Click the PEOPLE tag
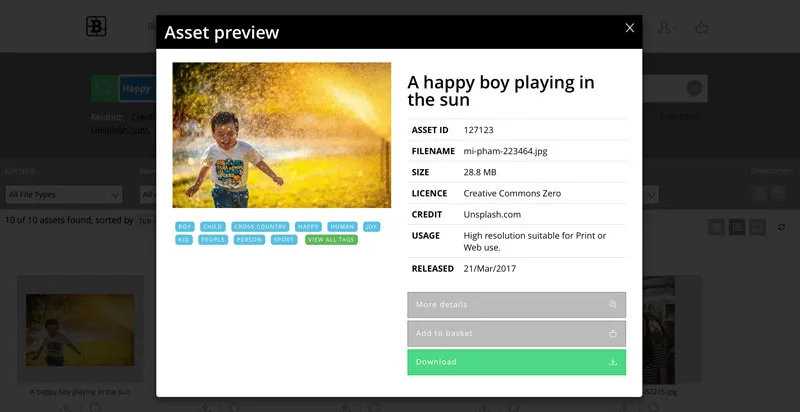The image size is (800, 412). pyautogui.click(x=212, y=240)
